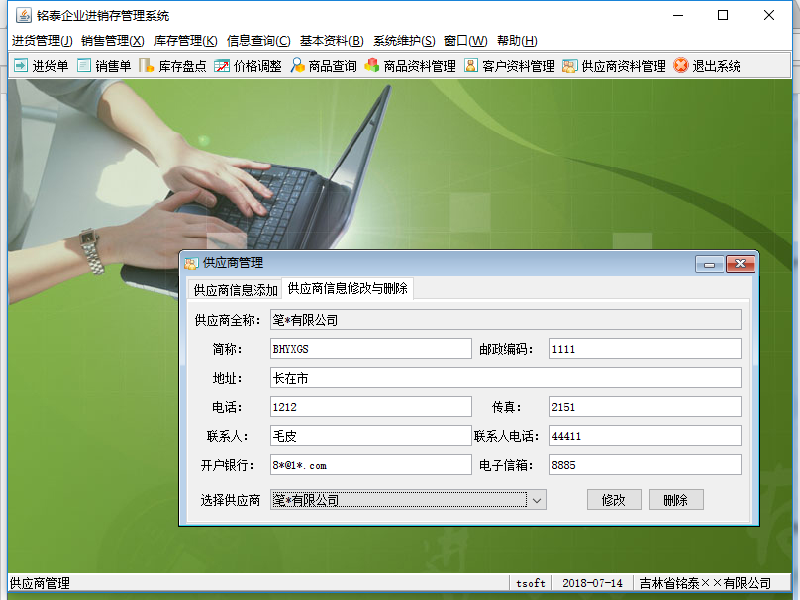The image size is (800, 600).
Task: Click the tsoft status bar entry
Action: [531, 583]
